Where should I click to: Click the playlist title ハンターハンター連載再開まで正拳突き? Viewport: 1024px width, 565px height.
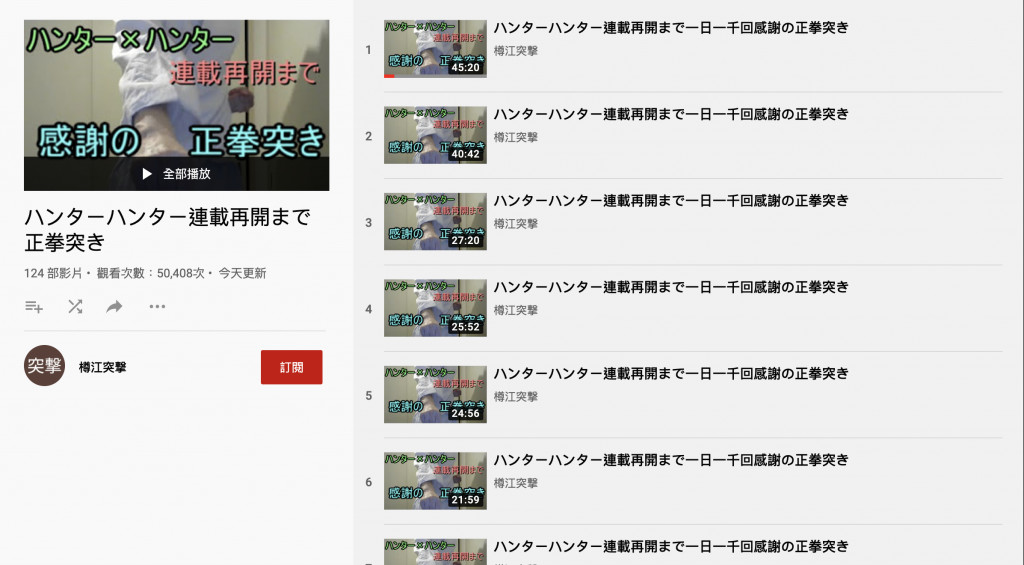[x=167, y=229]
